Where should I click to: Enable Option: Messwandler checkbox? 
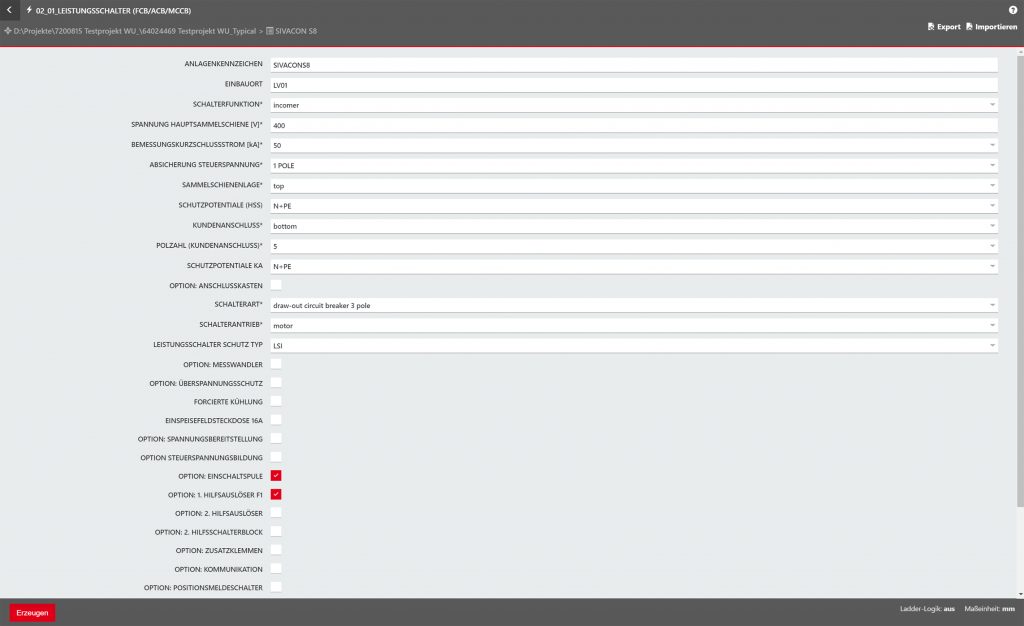pyautogui.click(x=276, y=364)
